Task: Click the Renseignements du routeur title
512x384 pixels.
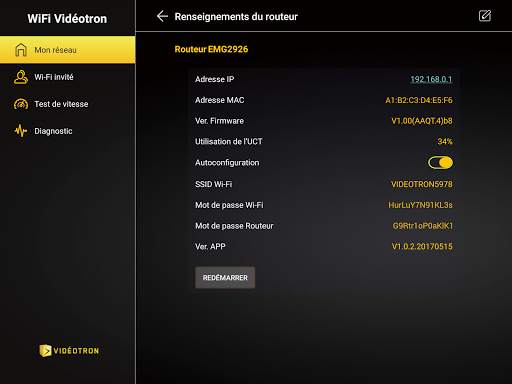Action: point(236,16)
